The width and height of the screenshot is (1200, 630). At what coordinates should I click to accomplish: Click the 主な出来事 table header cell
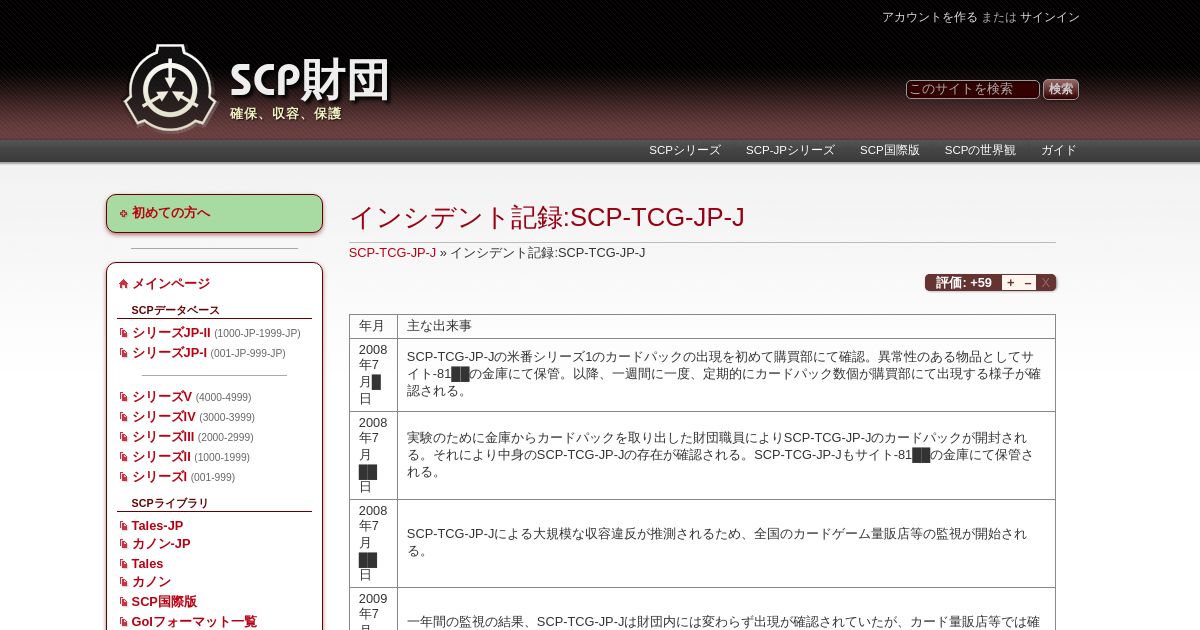pos(726,326)
